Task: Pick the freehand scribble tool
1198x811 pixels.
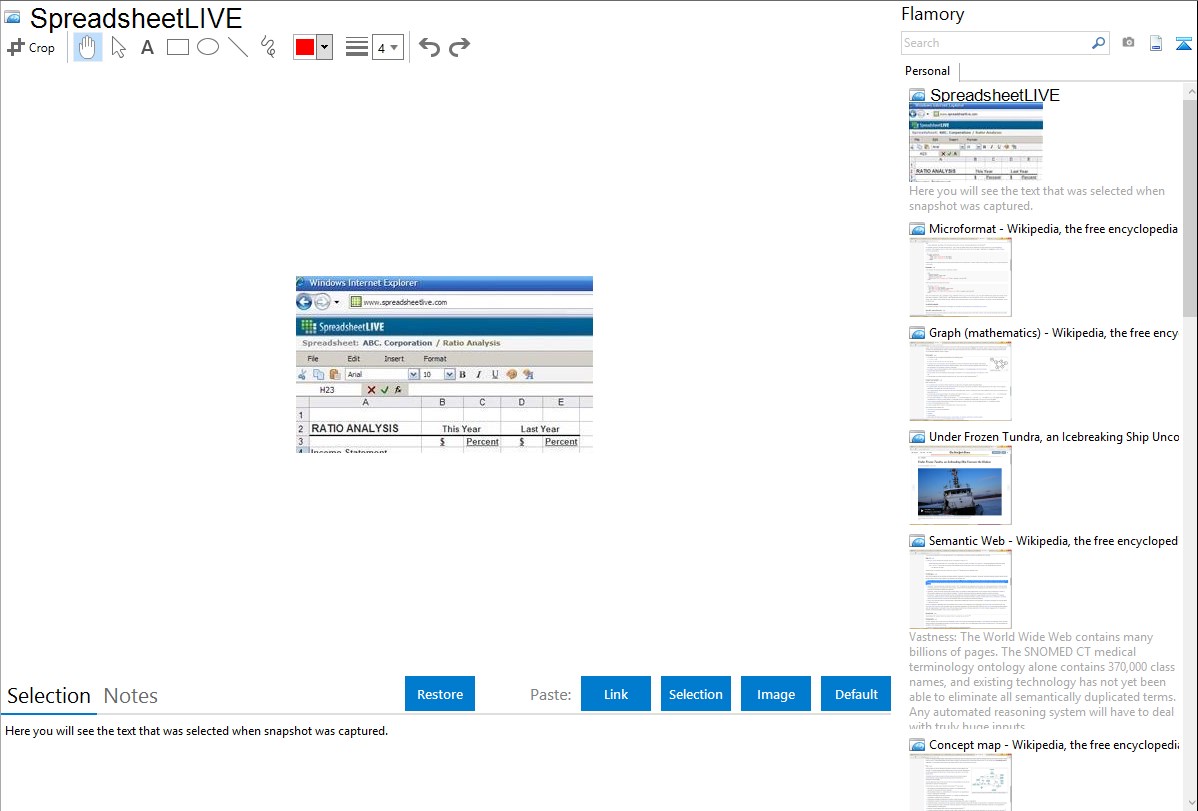Action: pos(267,47)
